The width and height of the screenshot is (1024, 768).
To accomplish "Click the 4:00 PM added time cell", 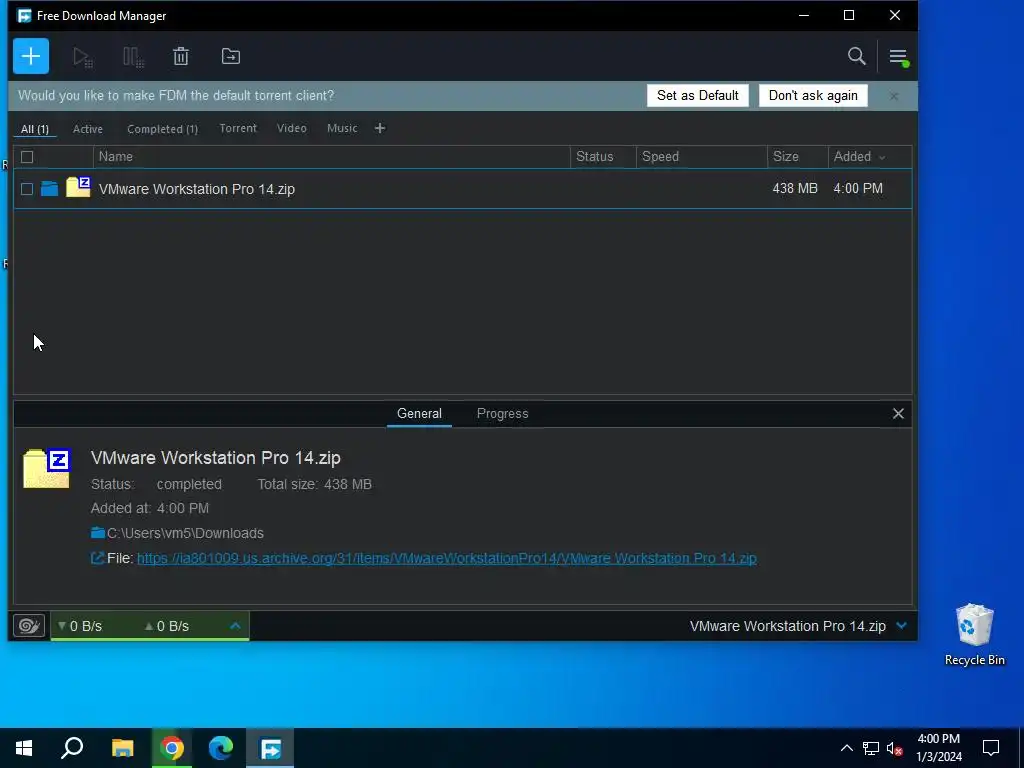I will point(857,188).
